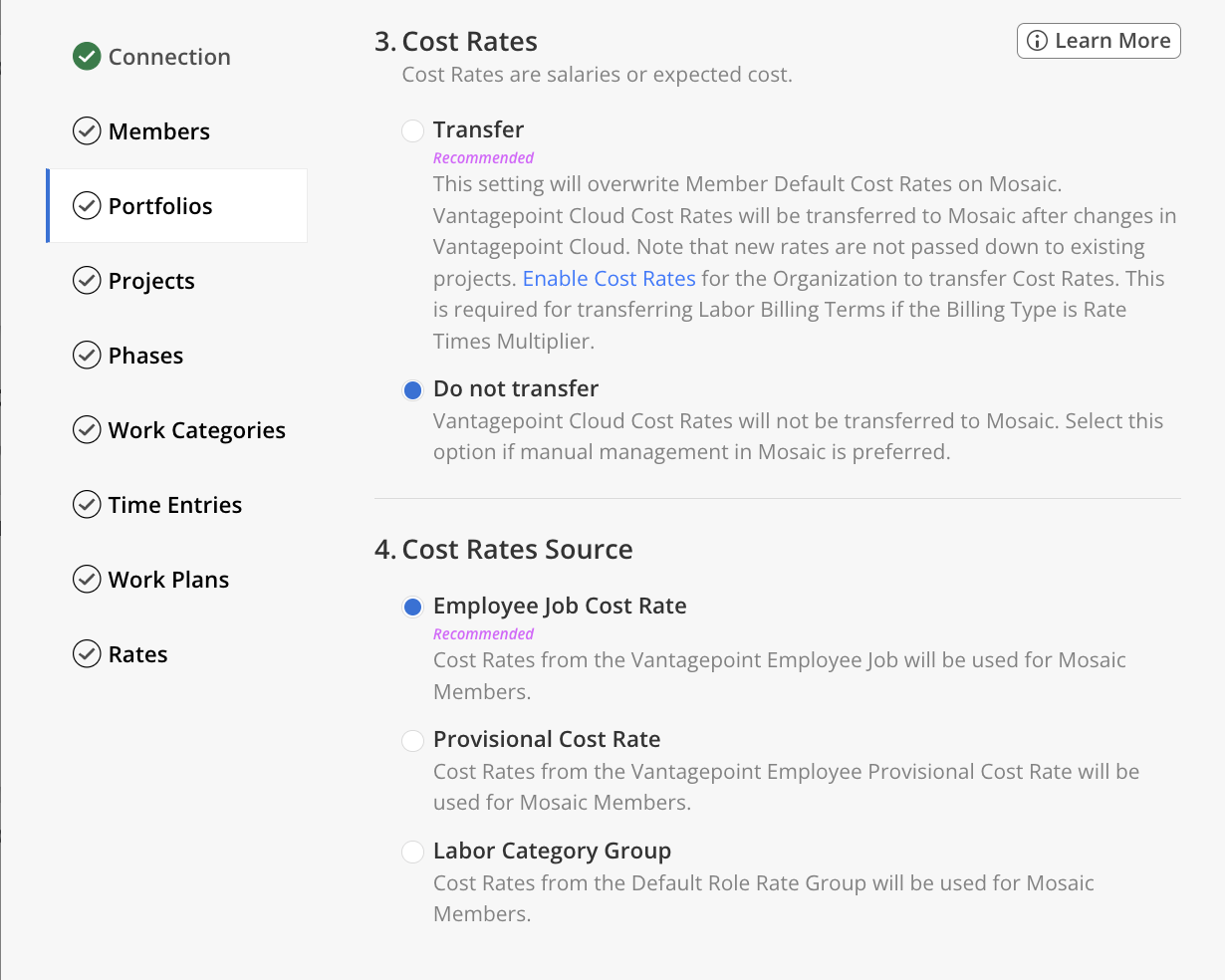1225x980 pixels.
Task: Click the checkmark icon beside Projects
Action: tap(87, 281)
